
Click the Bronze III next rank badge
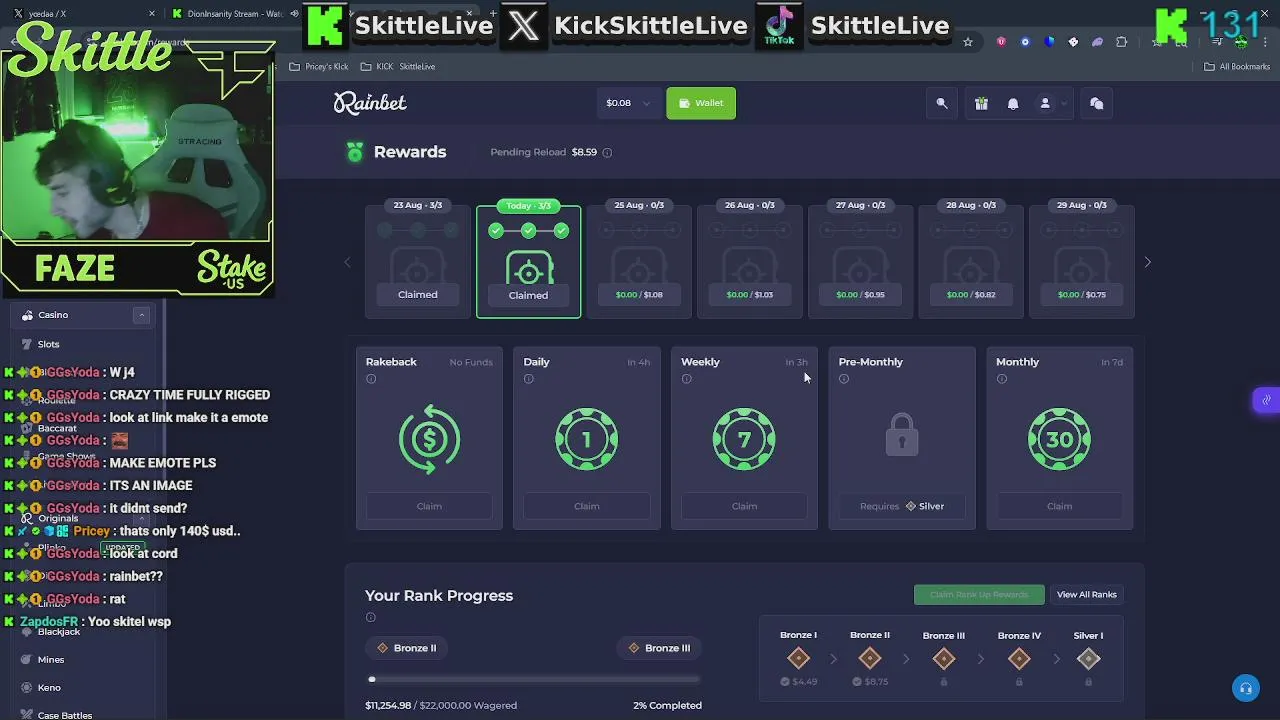tap(659, 648)
